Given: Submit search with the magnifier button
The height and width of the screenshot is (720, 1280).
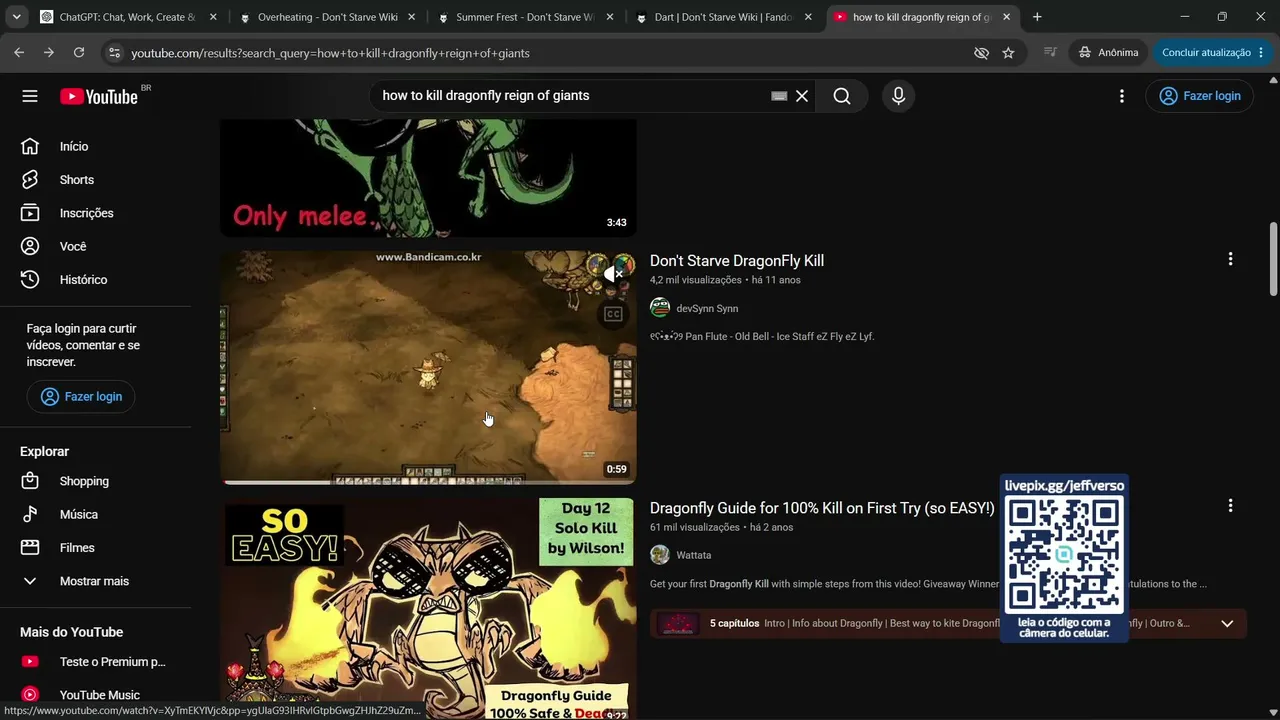Looking at the screenshot, I should [x=842, y=96].
